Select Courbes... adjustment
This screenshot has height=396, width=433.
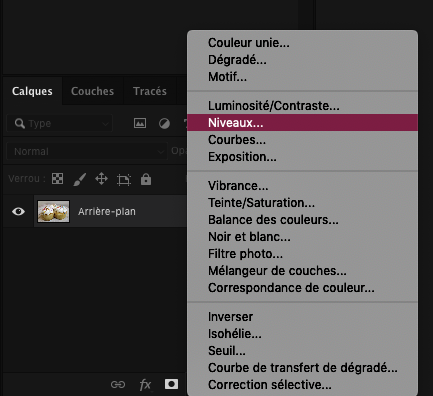(x=302, y=140)
